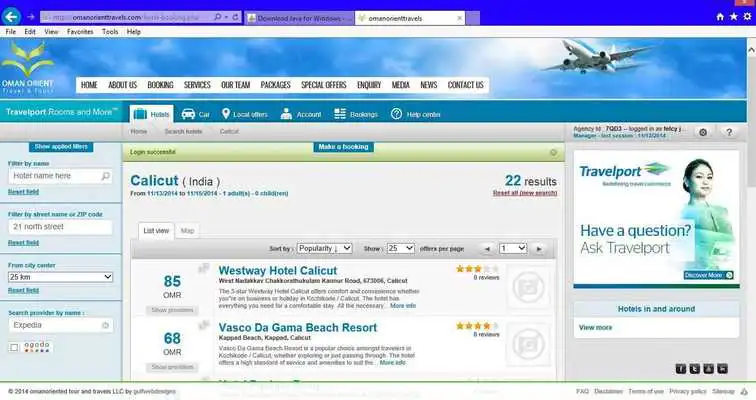Open the Favorites menu
Viewport: 756px width, 400px height.
coord(80,32)
